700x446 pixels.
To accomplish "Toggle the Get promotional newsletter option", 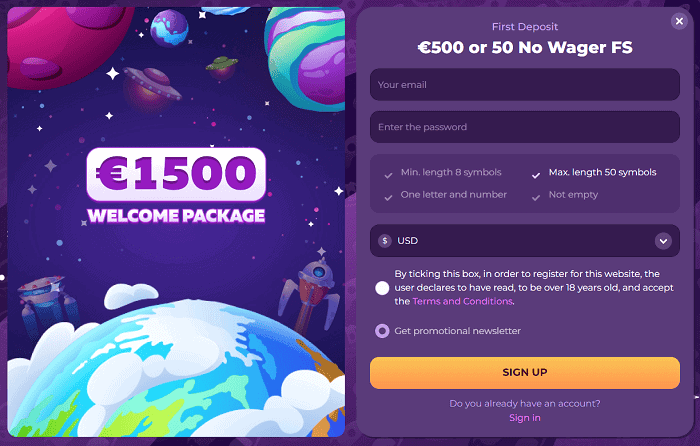I will [x=383, y=331].
